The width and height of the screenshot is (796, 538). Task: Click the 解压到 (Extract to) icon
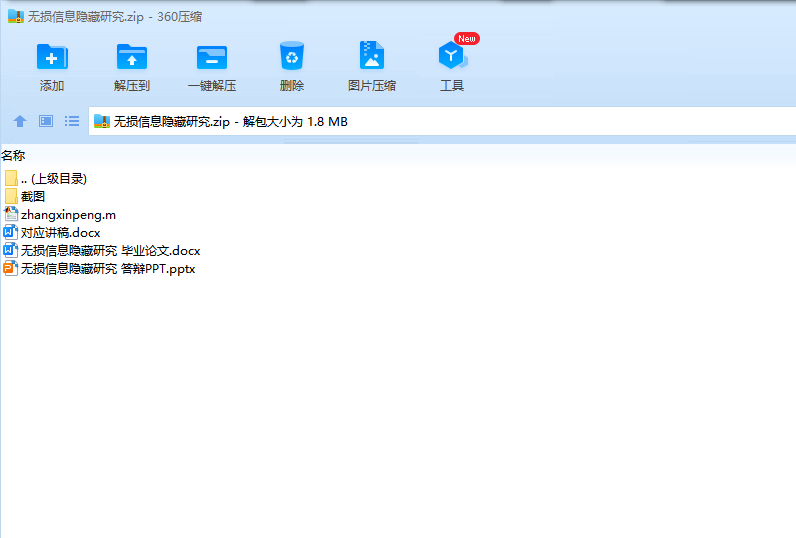click(x=132, y=57)
